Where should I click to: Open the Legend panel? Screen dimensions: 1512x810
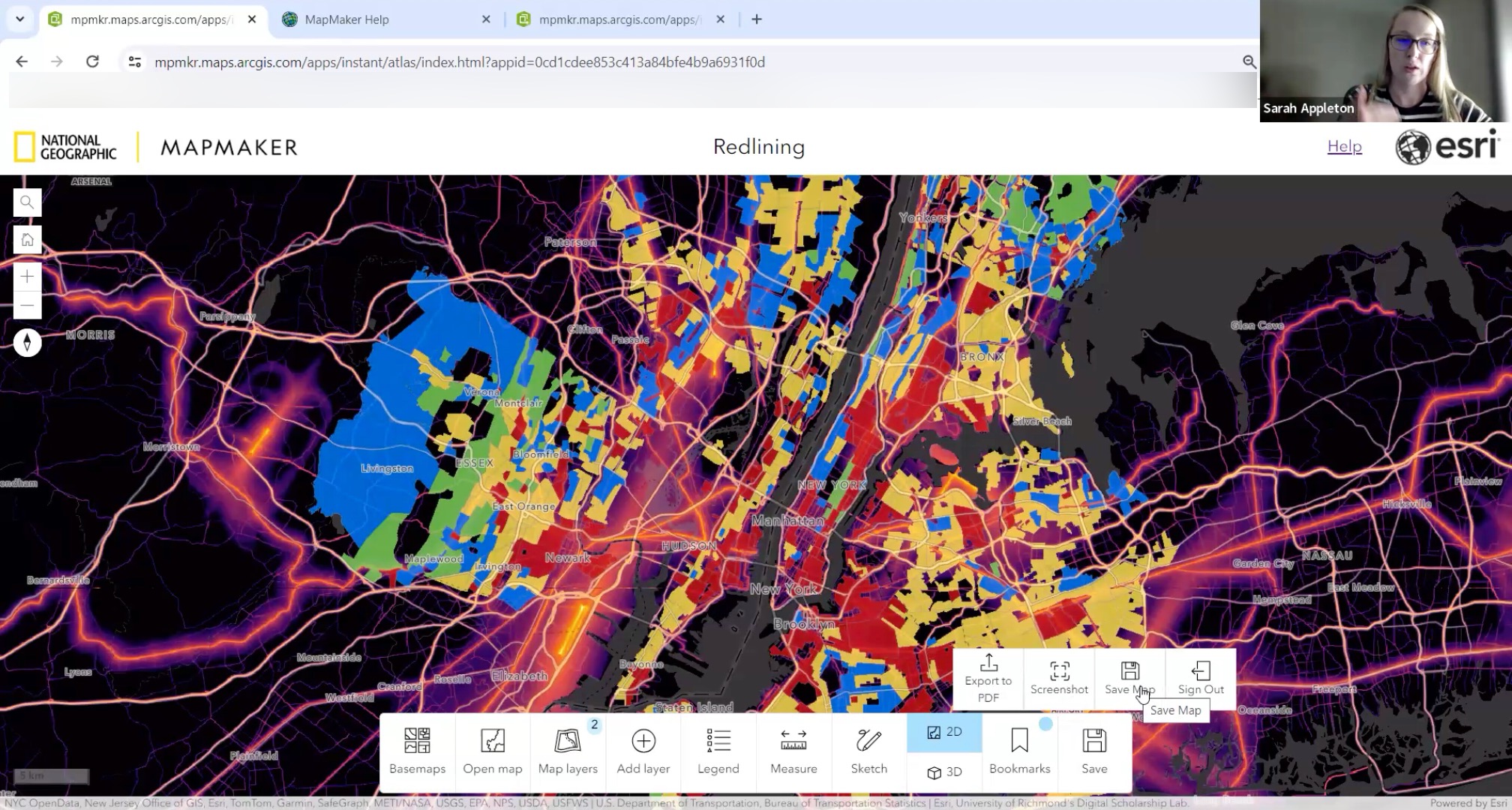pos(718,750)
